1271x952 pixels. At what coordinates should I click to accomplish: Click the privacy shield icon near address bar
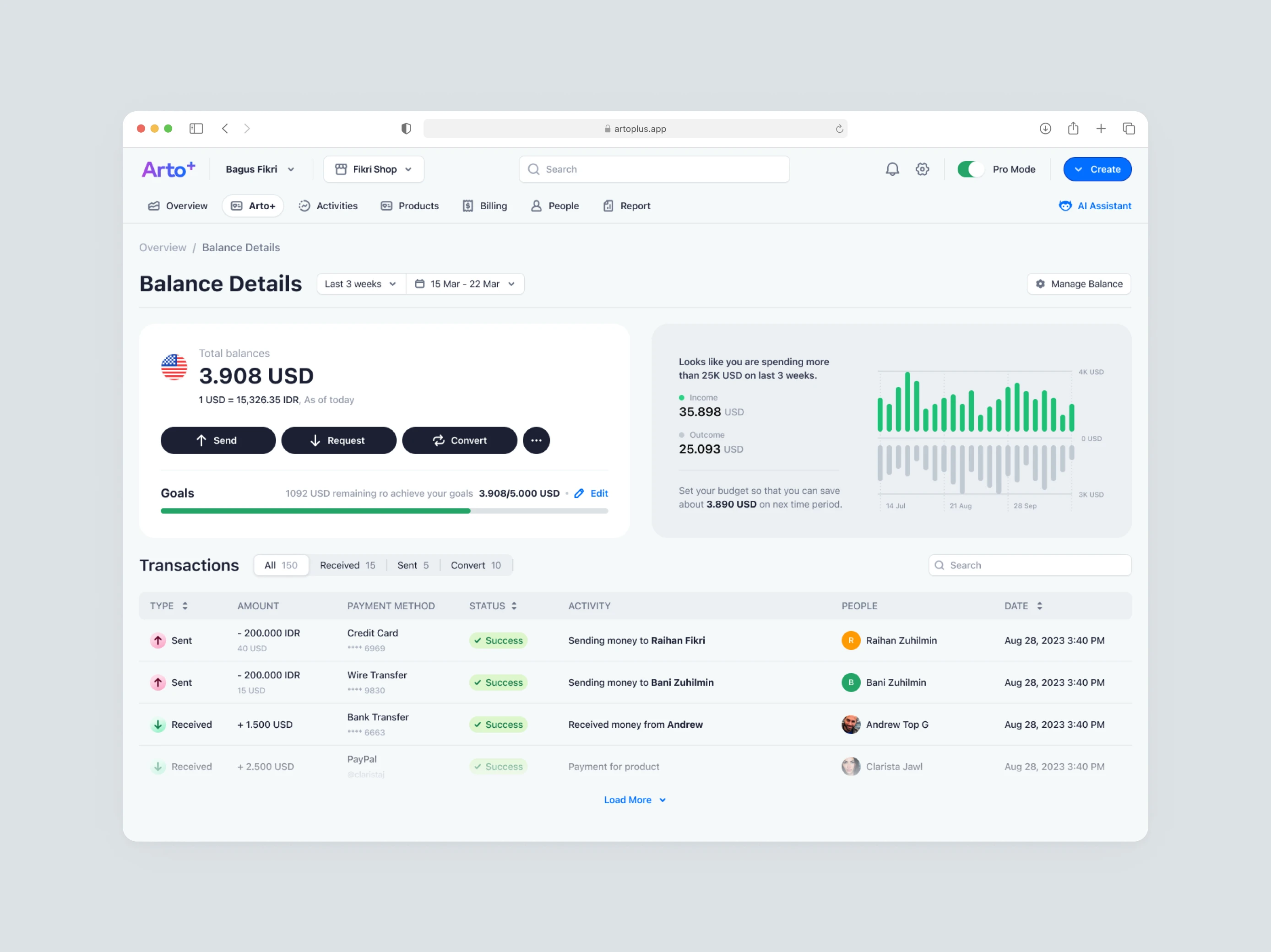click(406, 128)
